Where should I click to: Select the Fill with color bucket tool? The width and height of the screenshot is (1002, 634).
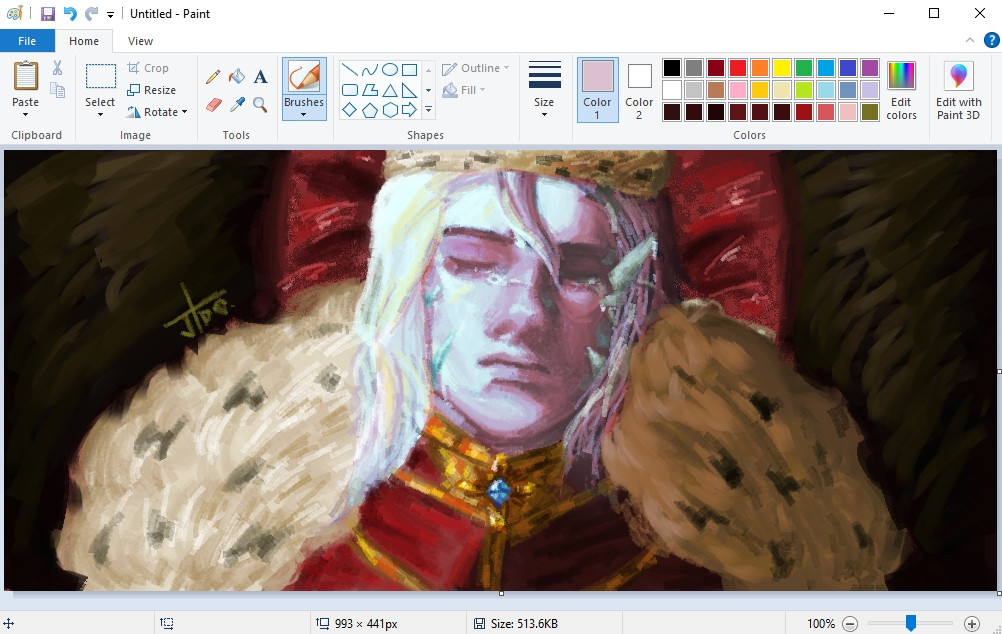coord(237,77)
